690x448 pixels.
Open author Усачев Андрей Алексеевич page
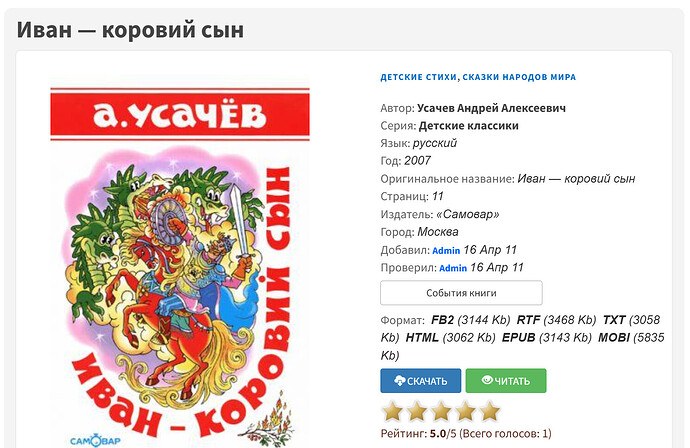point(492,108)
